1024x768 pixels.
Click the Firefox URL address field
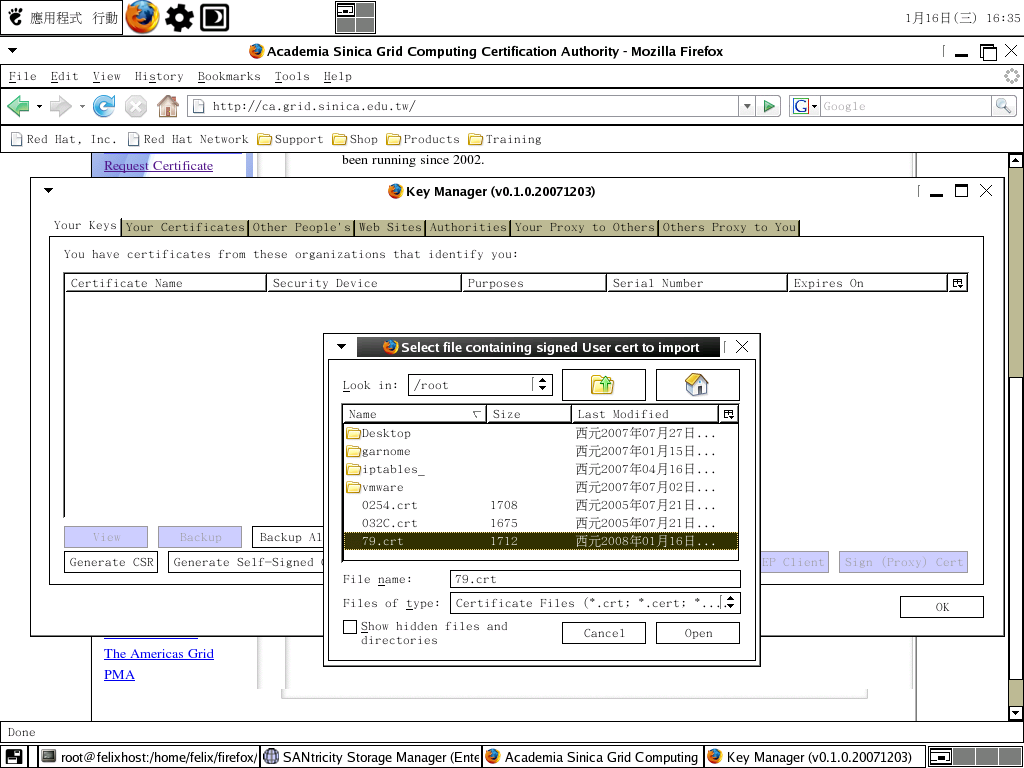464,106
